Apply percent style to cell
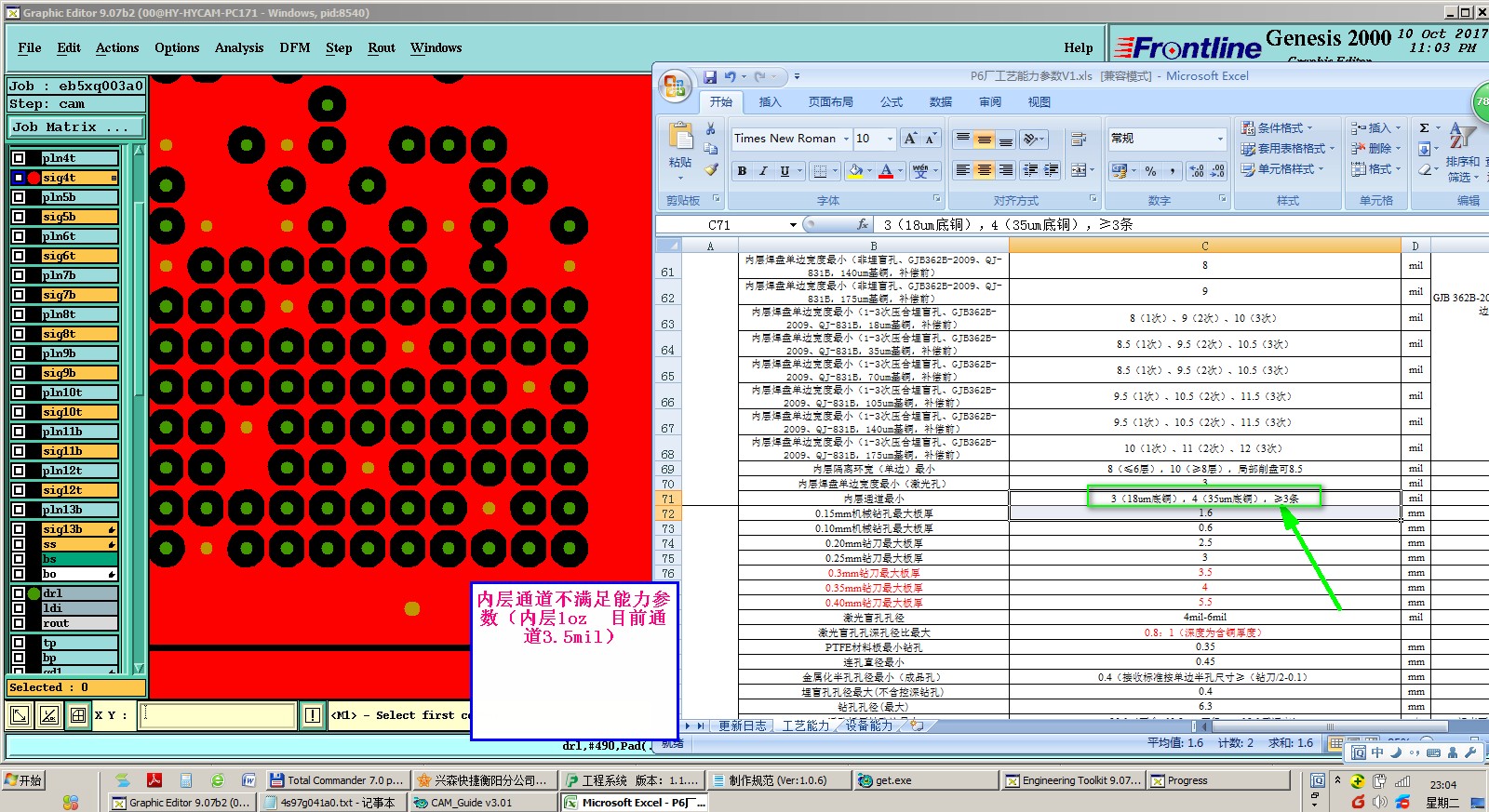The height and width of the screenshot is (812, 1489). click(x=1151, y=171)
